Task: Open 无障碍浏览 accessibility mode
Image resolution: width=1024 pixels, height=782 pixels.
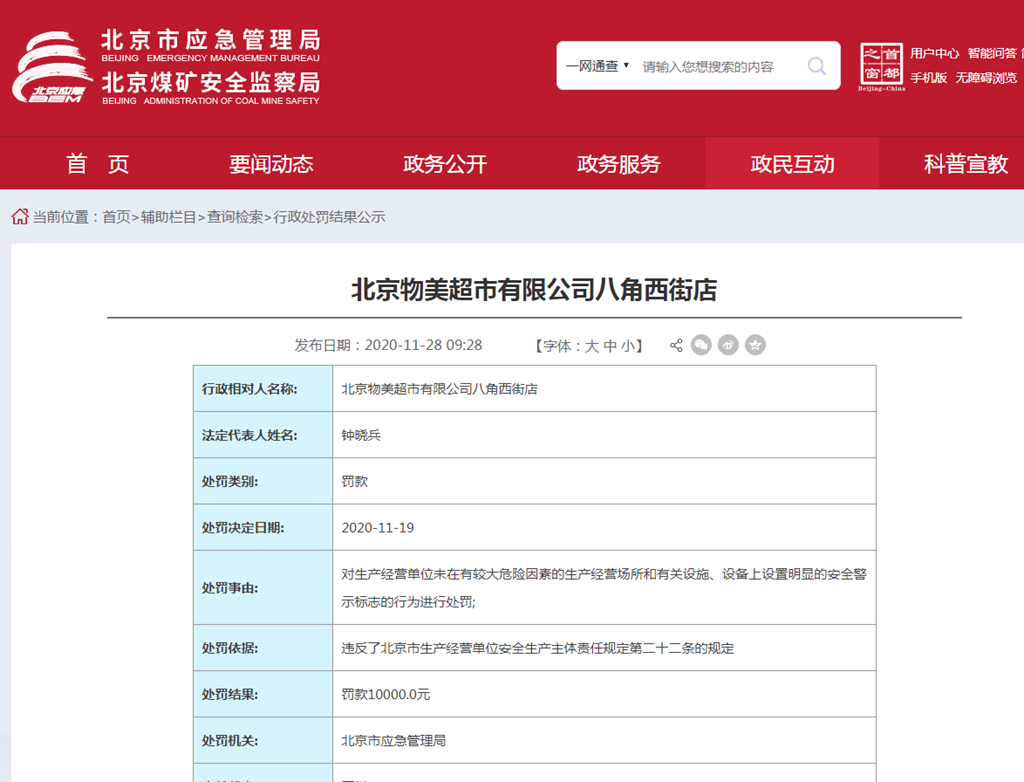Action: click(x=986, y=78)
